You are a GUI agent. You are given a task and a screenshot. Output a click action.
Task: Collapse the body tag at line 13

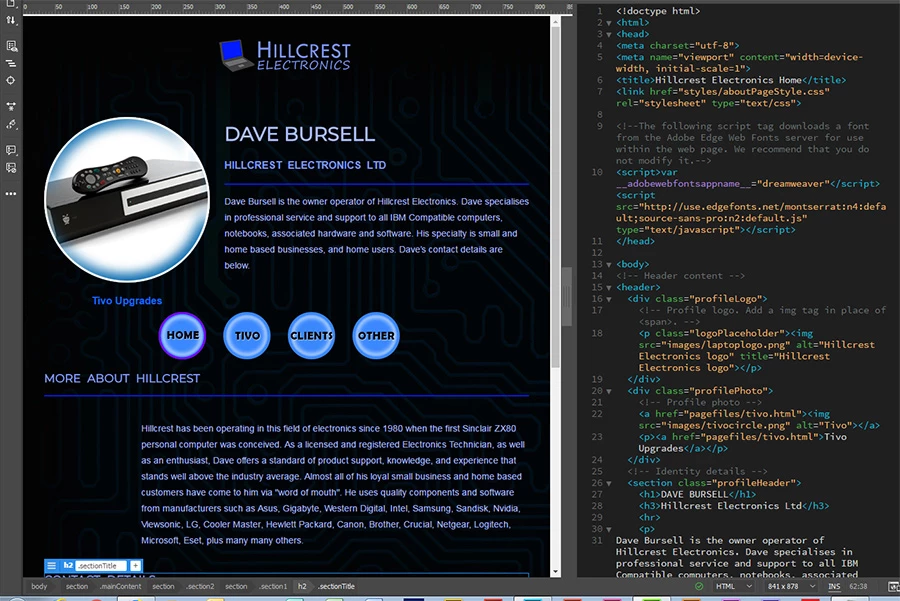[x=609, y=265]
